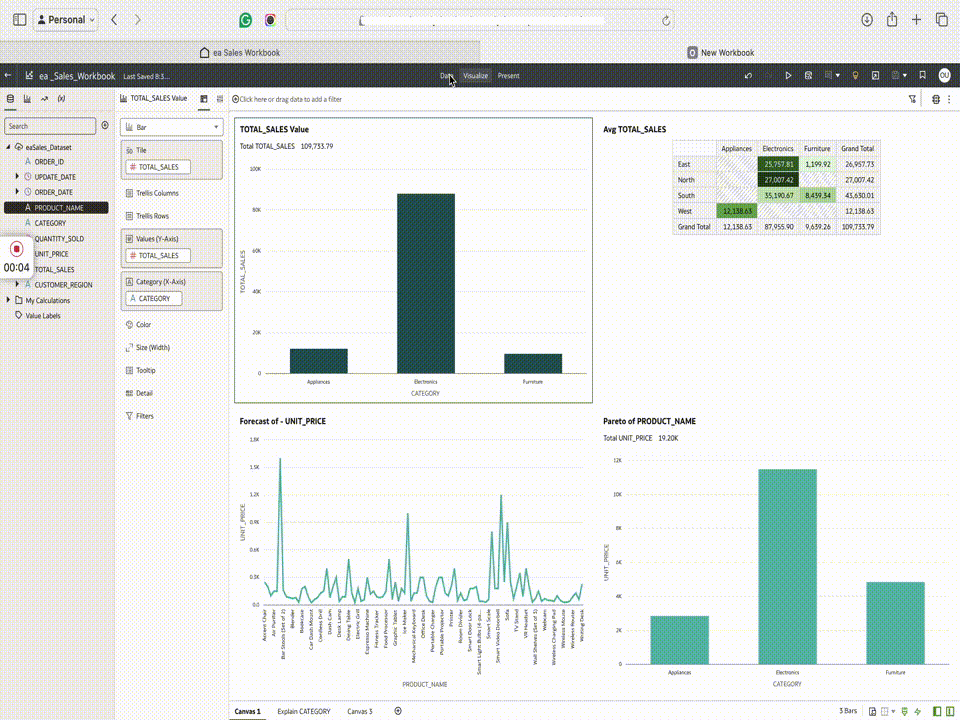
Task: Open the insights lightbulb icon
Action: click(x=855, y=76)
